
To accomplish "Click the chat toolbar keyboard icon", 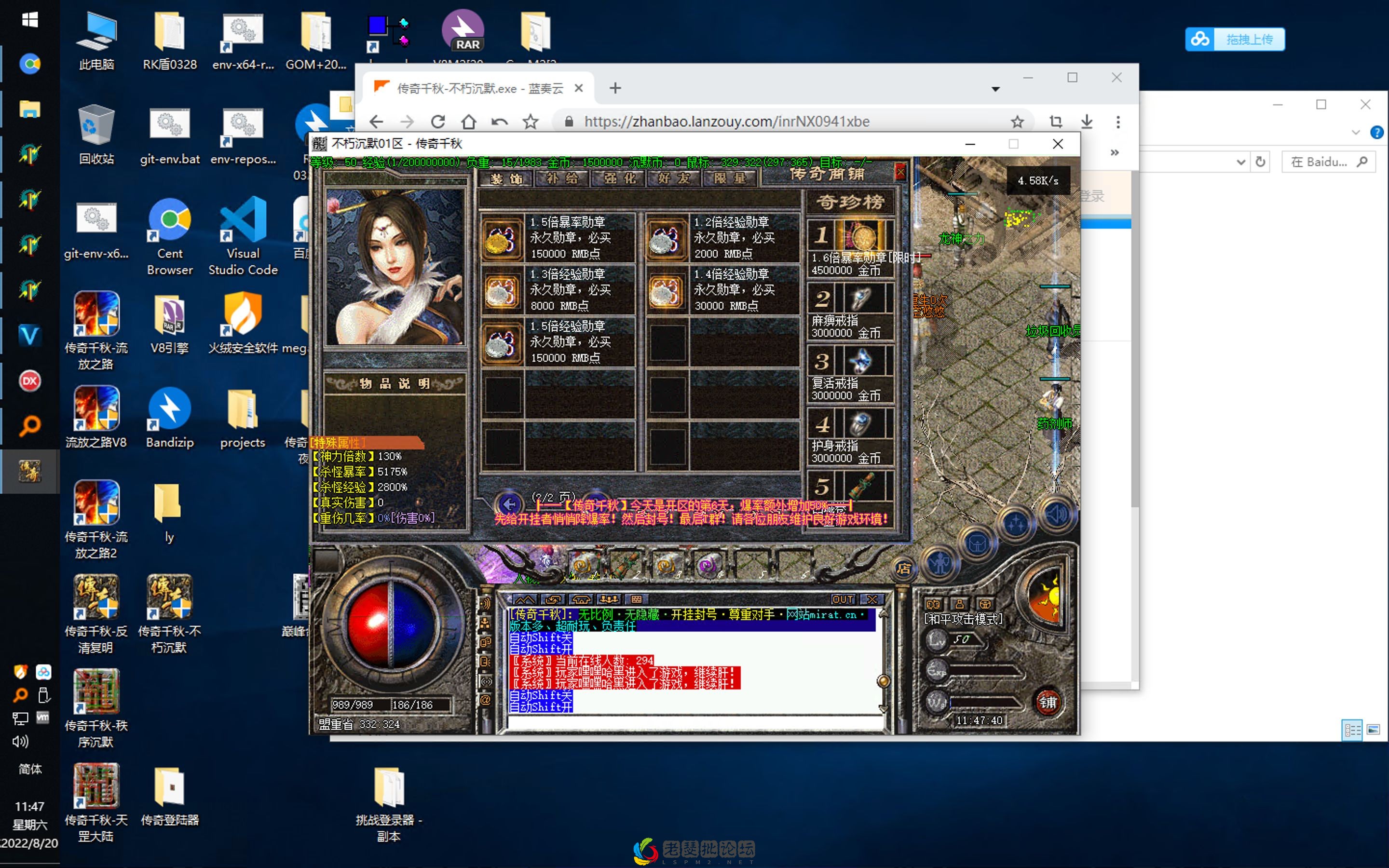I will click(x=637, y=599).
